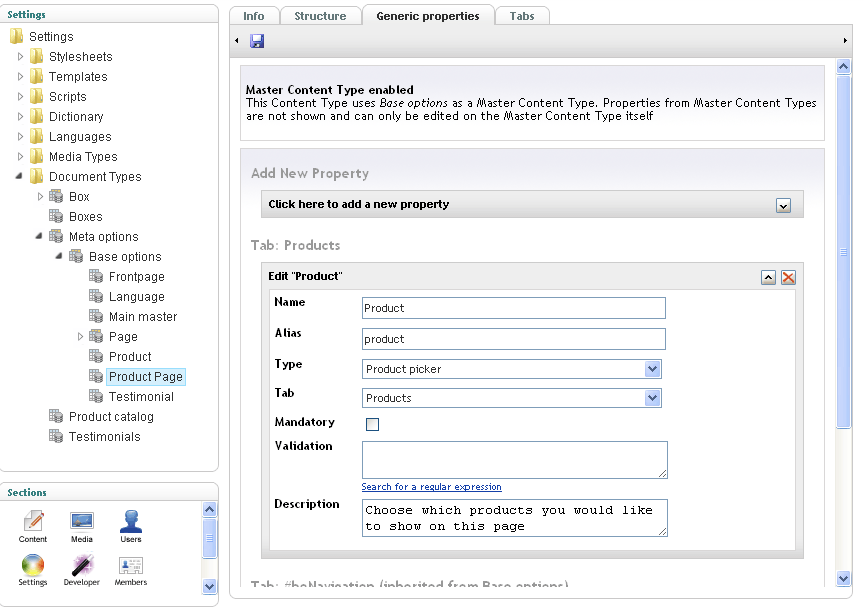Click the Description text area
Viewport: 864px width, 608px height.
click(515, 518)
